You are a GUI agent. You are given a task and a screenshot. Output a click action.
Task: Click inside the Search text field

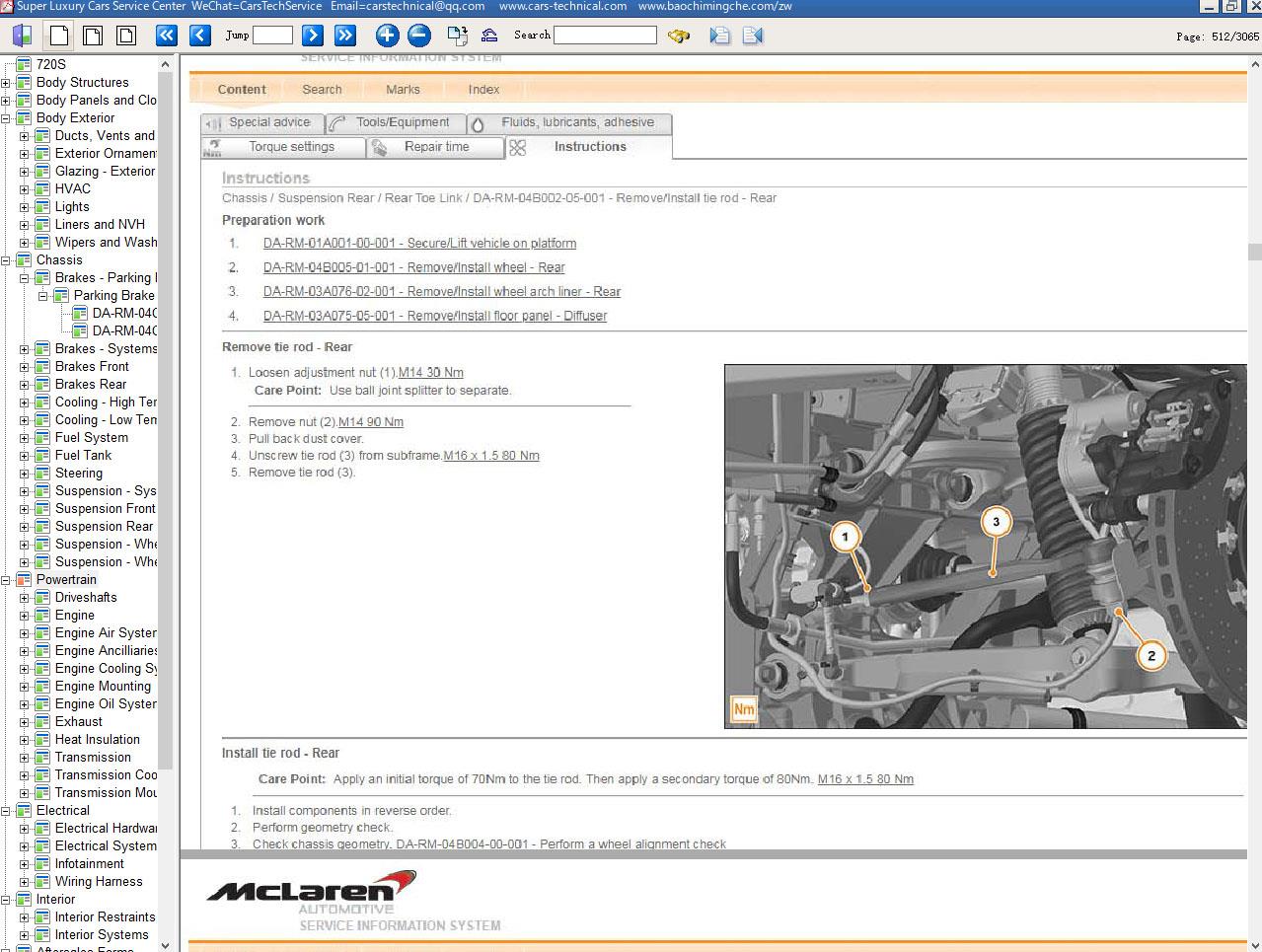(605, 36)
